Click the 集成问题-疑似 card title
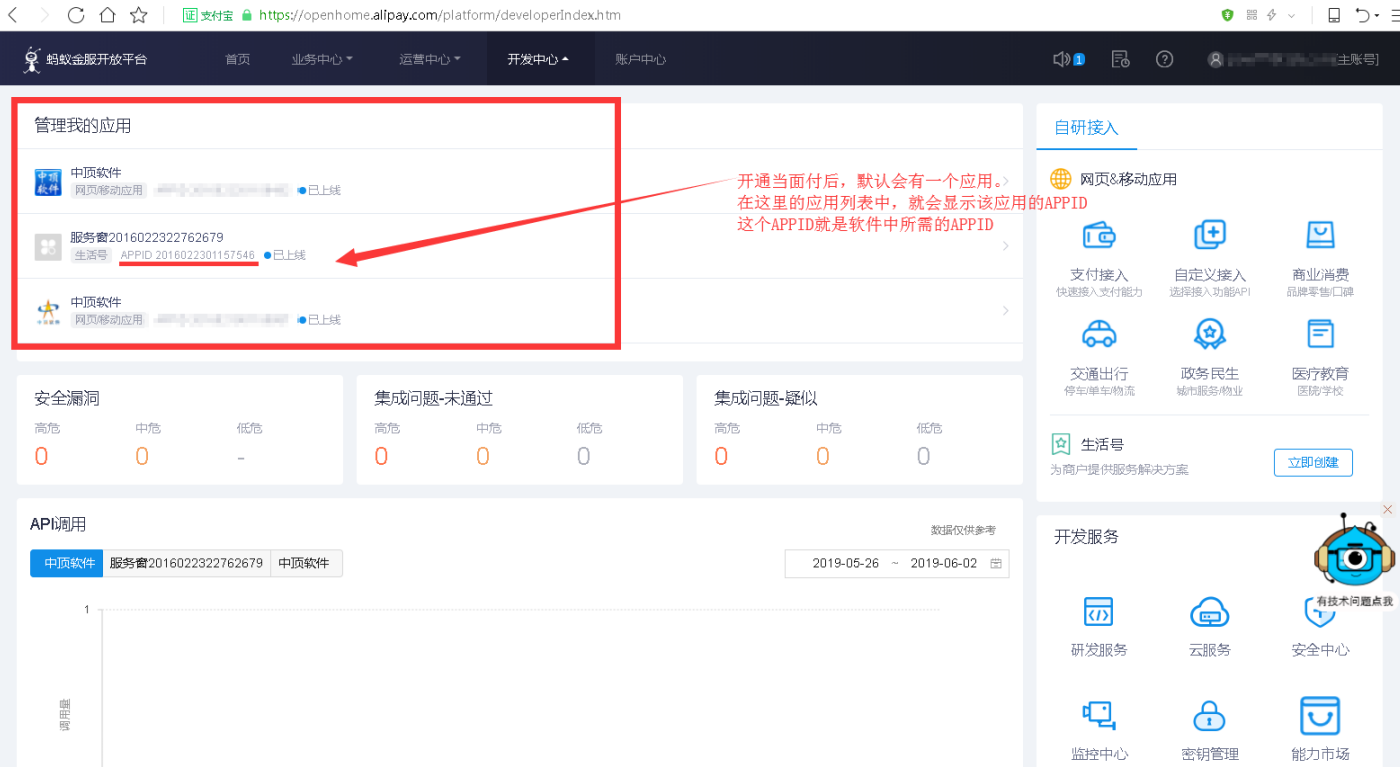Viewport: 1400px width, 767px height. (x=766, y=398)
